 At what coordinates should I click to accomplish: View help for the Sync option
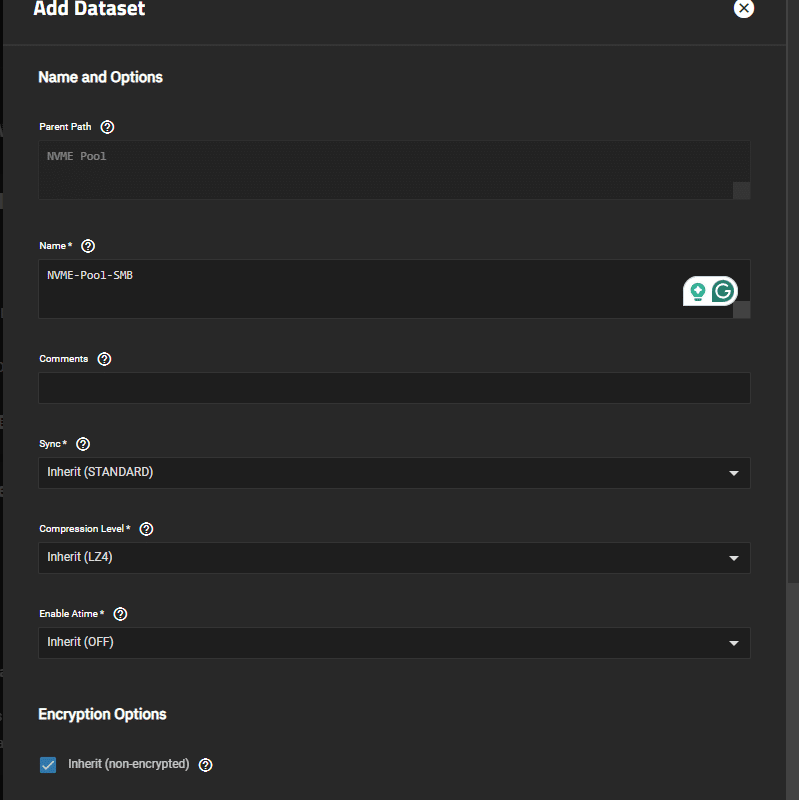click(x=83, y=444)
